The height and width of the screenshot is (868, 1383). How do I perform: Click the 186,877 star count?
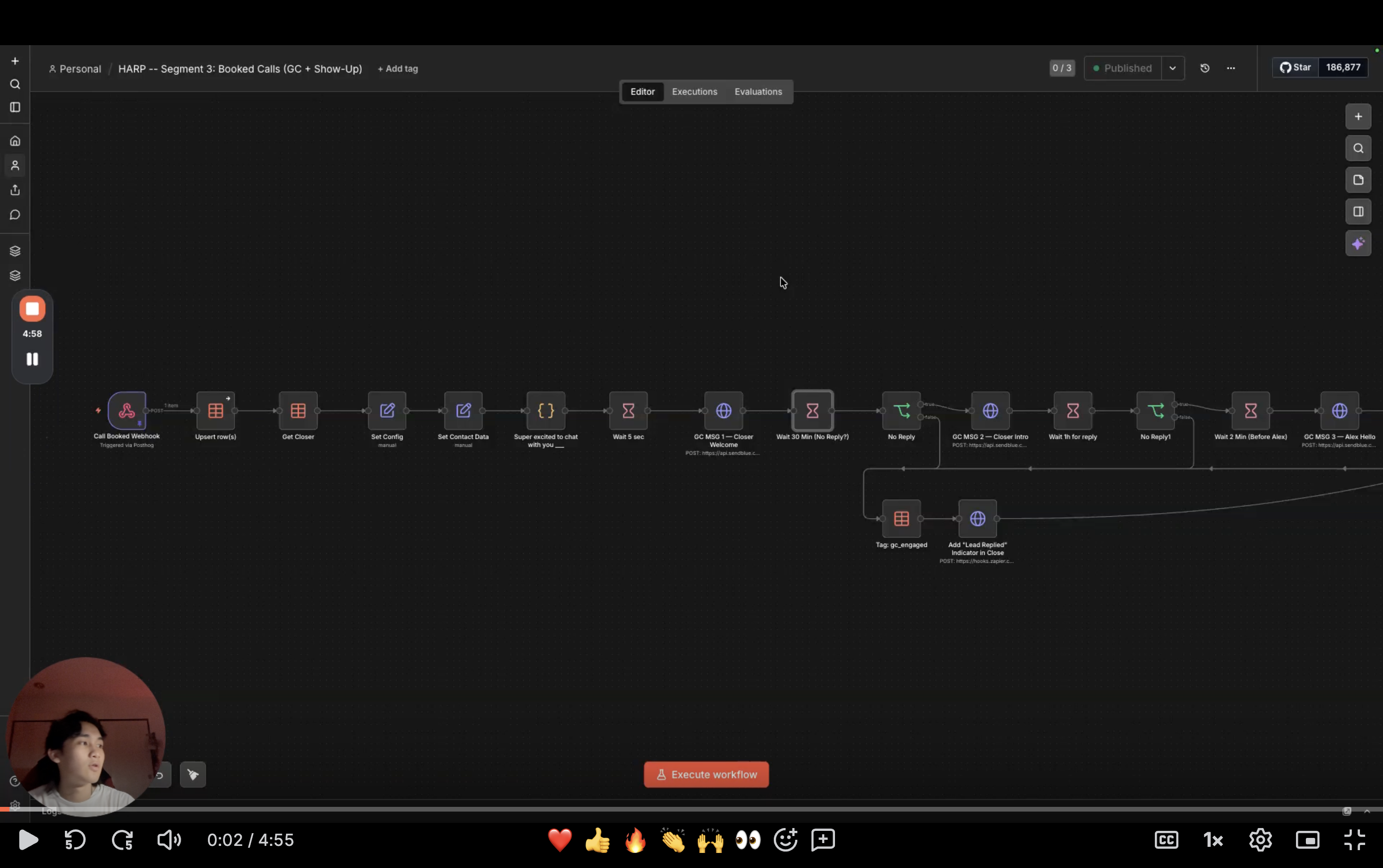coord(1343,67)
